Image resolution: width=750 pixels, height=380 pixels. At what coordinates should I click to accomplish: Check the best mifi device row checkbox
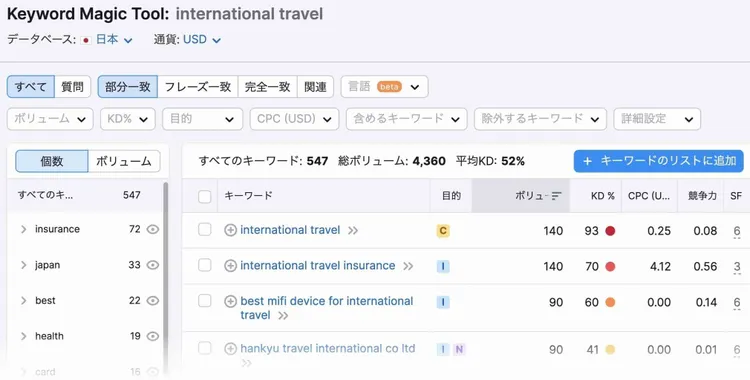[x=205, y=301]
